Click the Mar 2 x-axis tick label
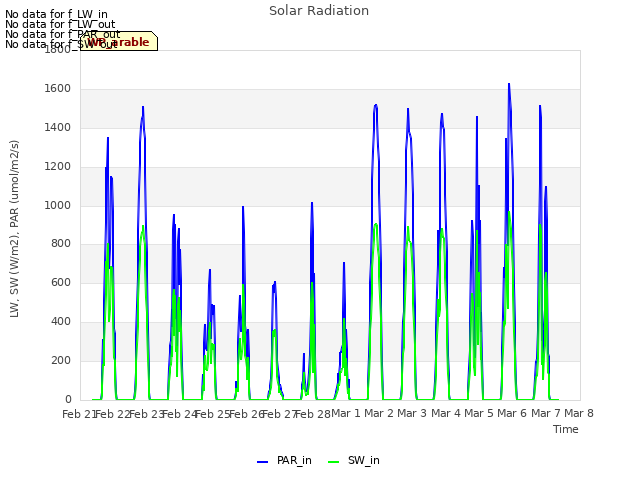 (379, 413)
